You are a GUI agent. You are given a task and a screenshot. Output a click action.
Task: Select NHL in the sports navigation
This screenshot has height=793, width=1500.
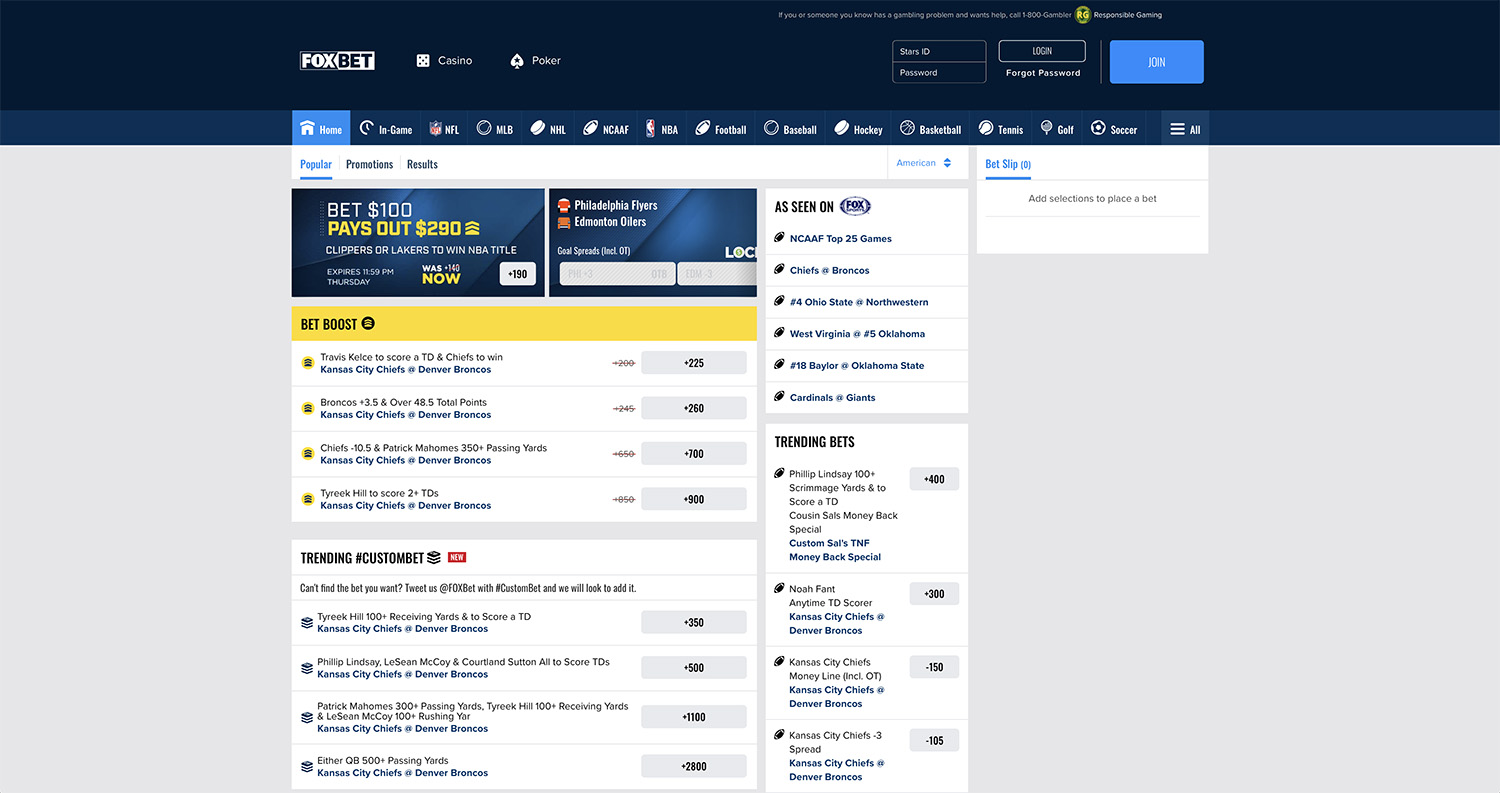click(x=548, y=129)
